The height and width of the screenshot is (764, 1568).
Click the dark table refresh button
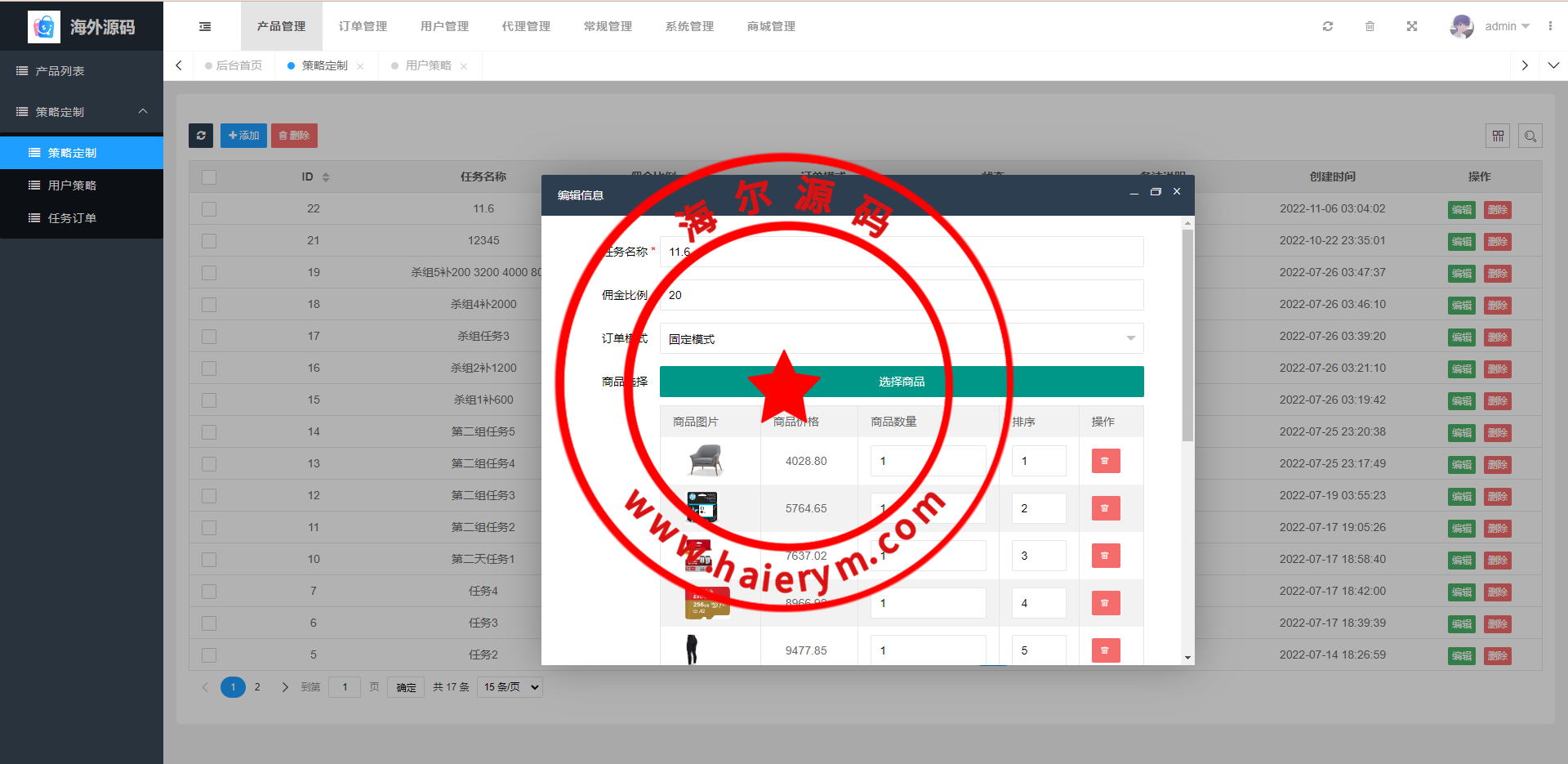pos(201,136)
